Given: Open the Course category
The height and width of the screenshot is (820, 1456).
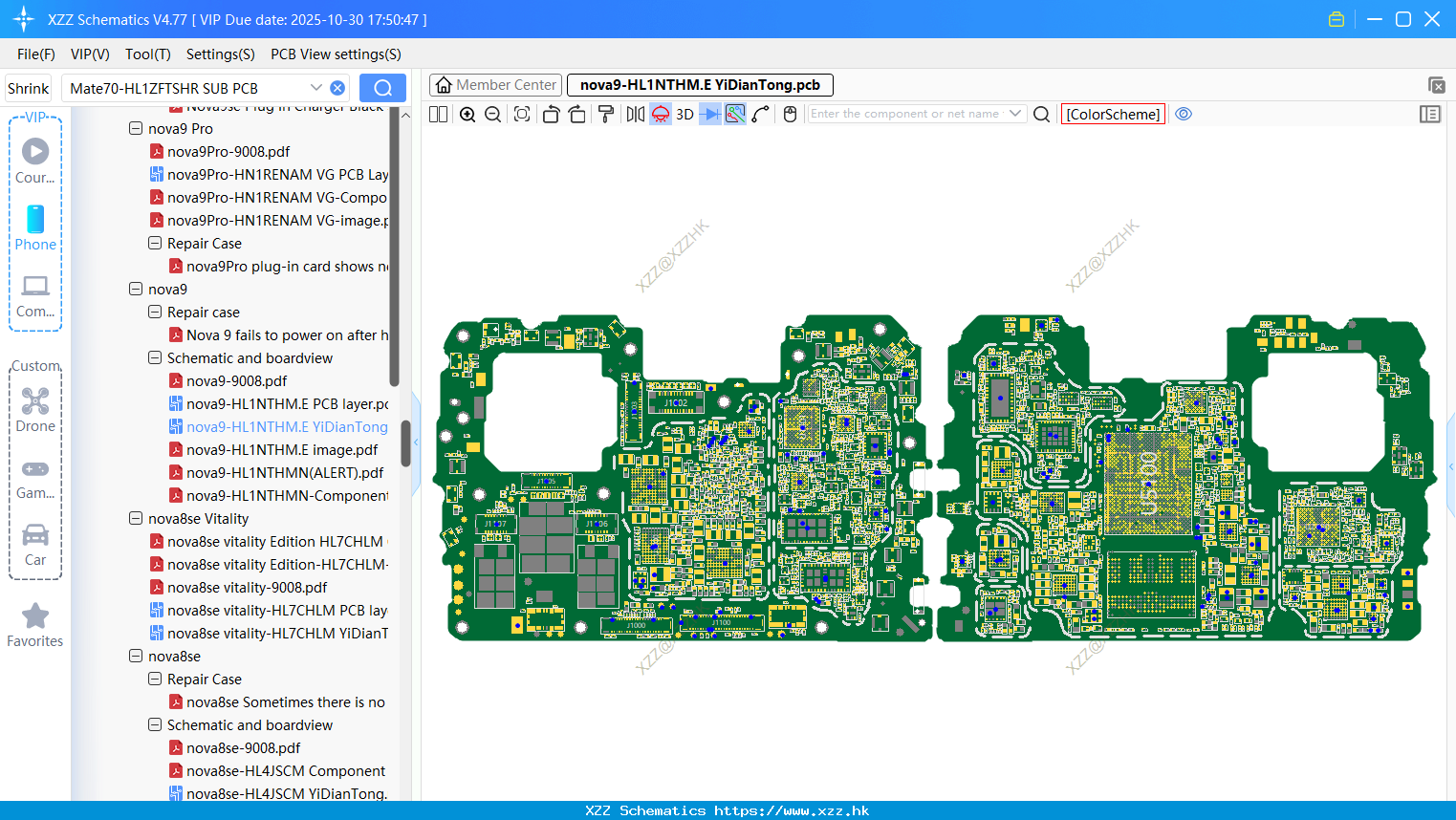Looking at the screenshot, I should (x=35, y=161).
